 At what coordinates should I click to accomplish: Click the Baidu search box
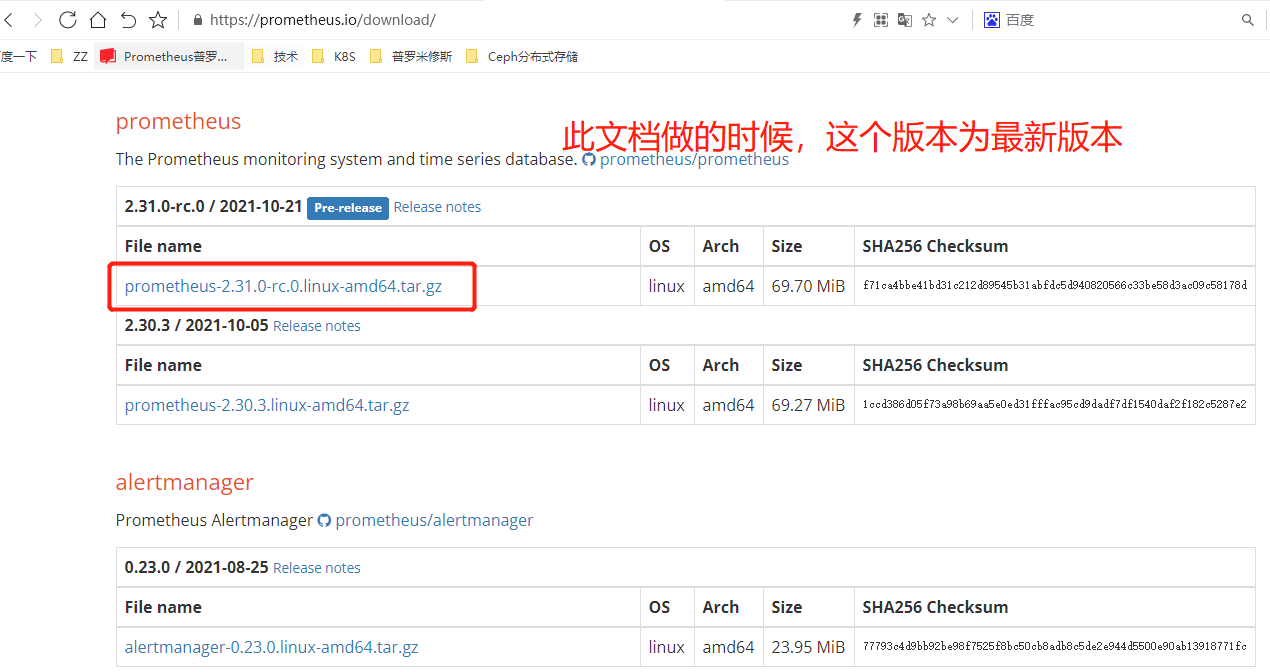(x=1120, y=20)
